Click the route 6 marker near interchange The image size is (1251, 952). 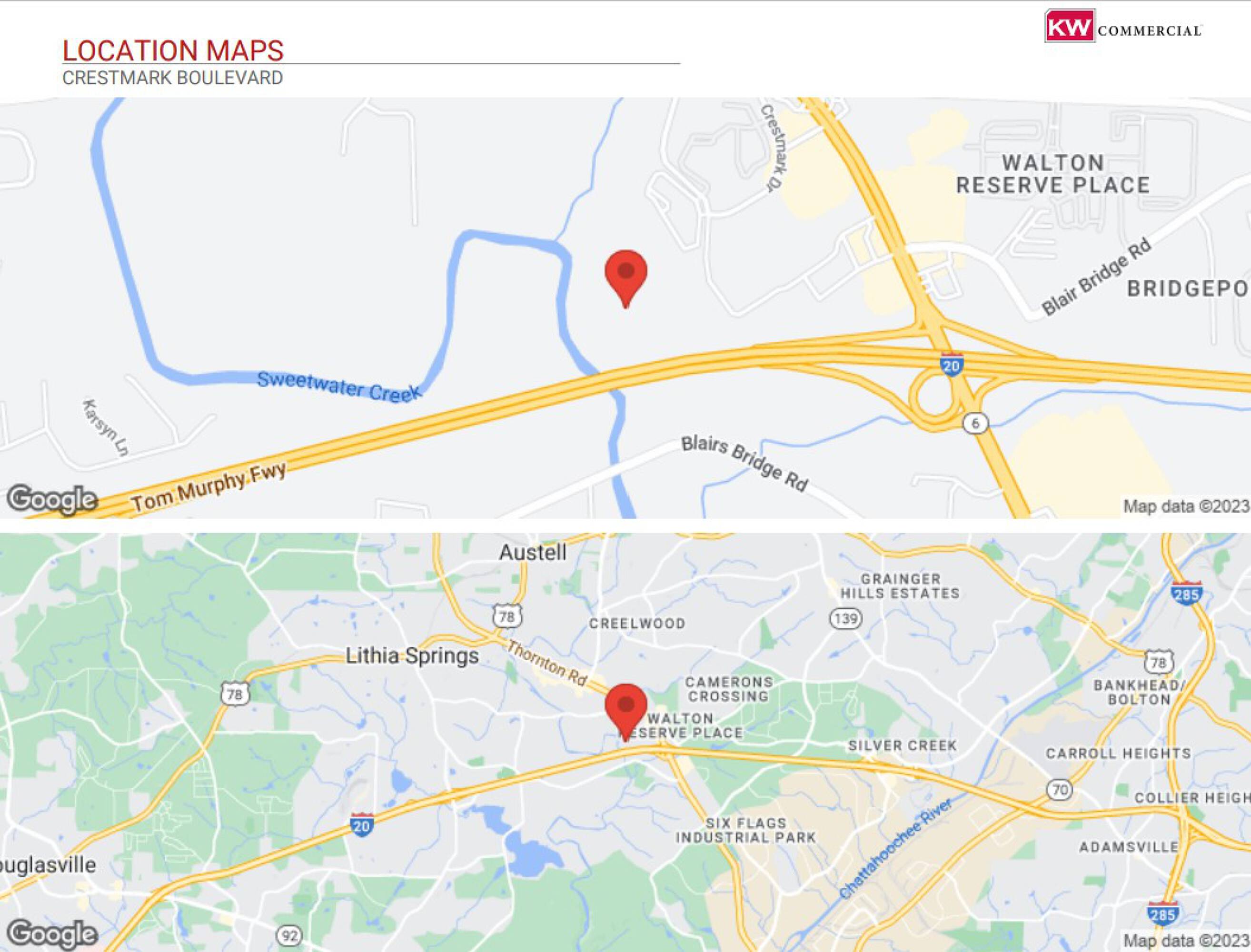coord(975,423)
